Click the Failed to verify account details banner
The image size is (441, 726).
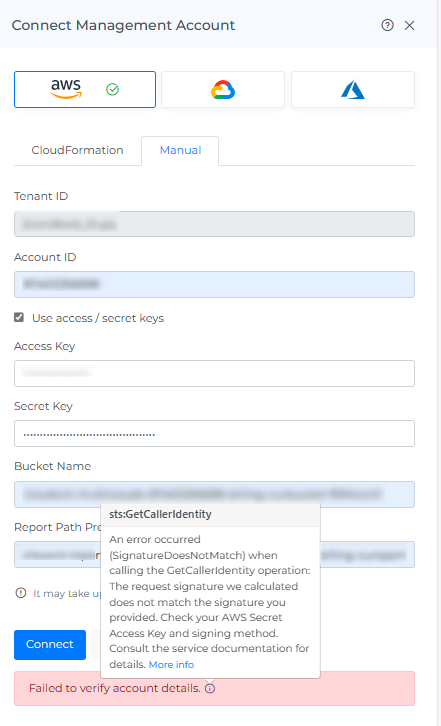click(214, 688)
